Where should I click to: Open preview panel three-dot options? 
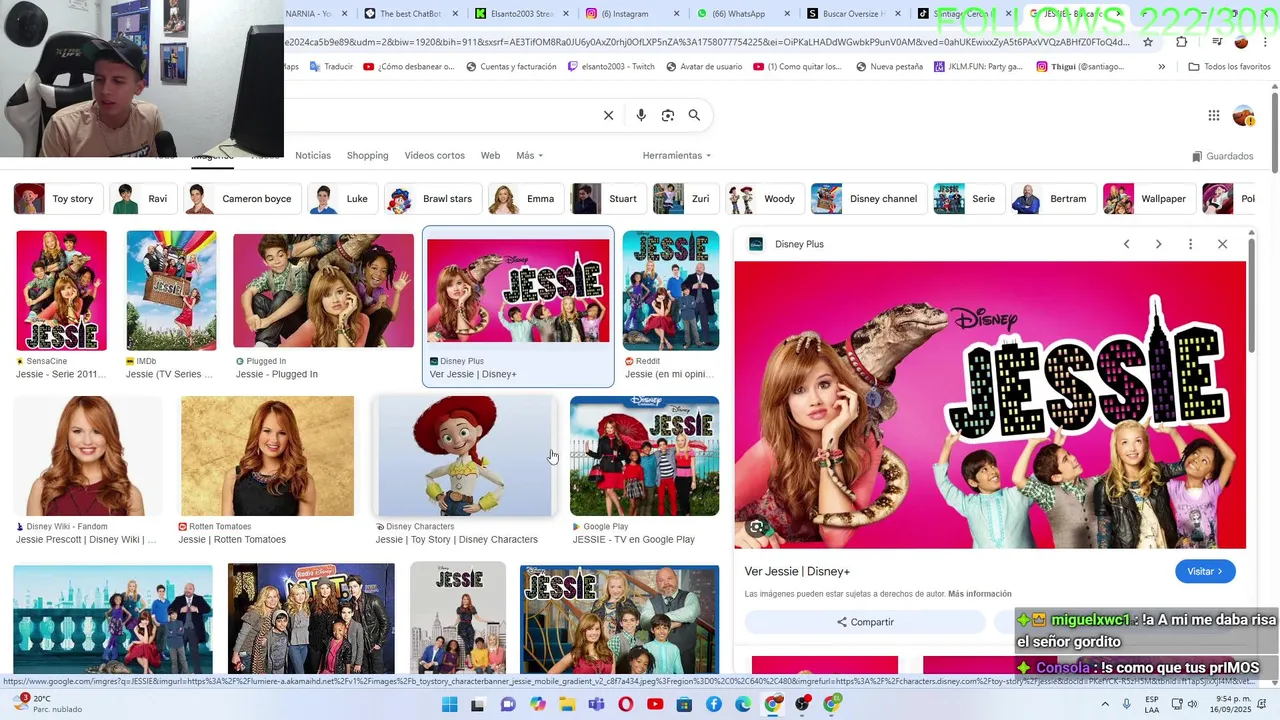(x=1190, y=244)
